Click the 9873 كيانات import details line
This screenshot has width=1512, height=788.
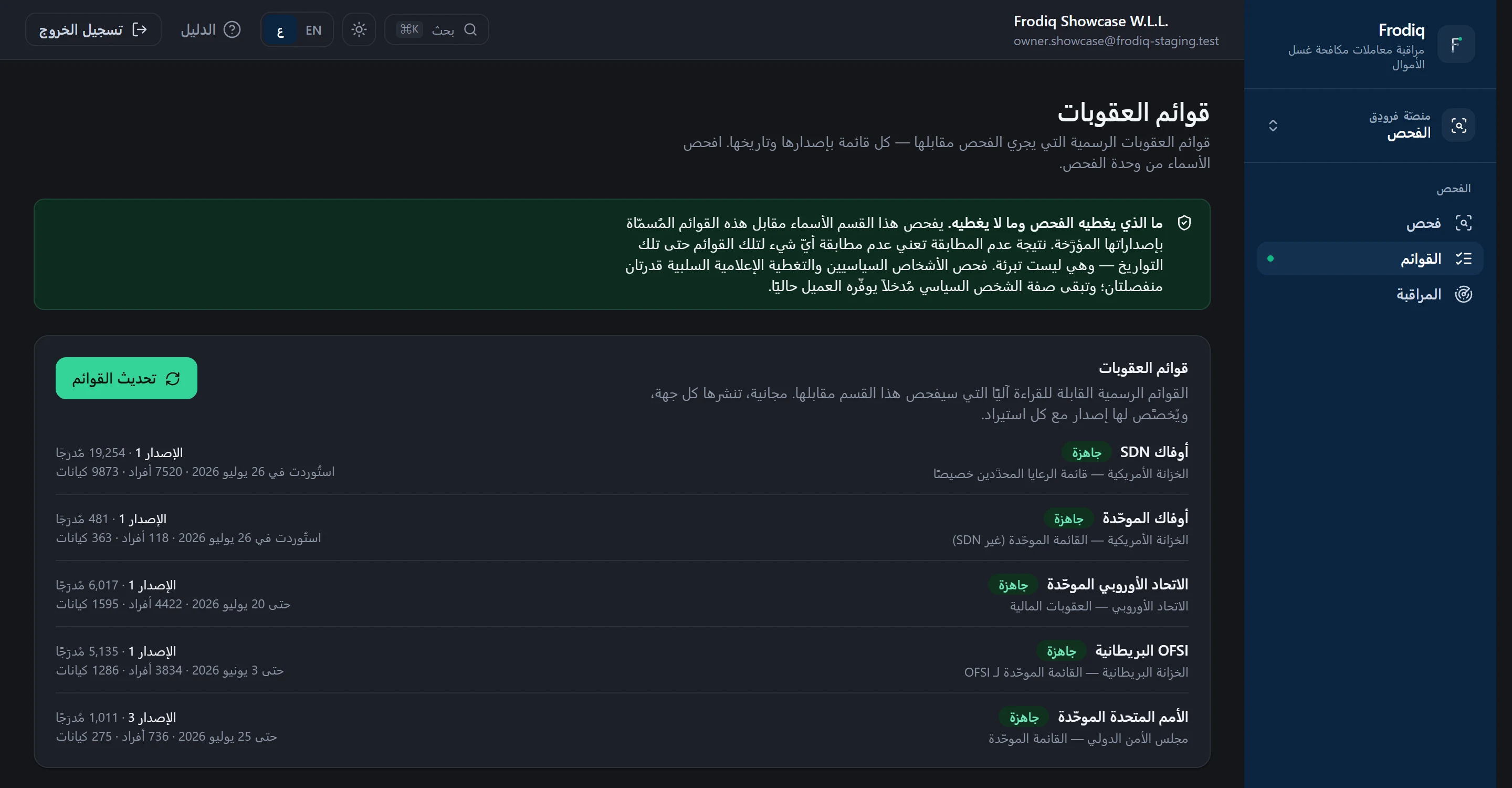click(x=195, y=472)
